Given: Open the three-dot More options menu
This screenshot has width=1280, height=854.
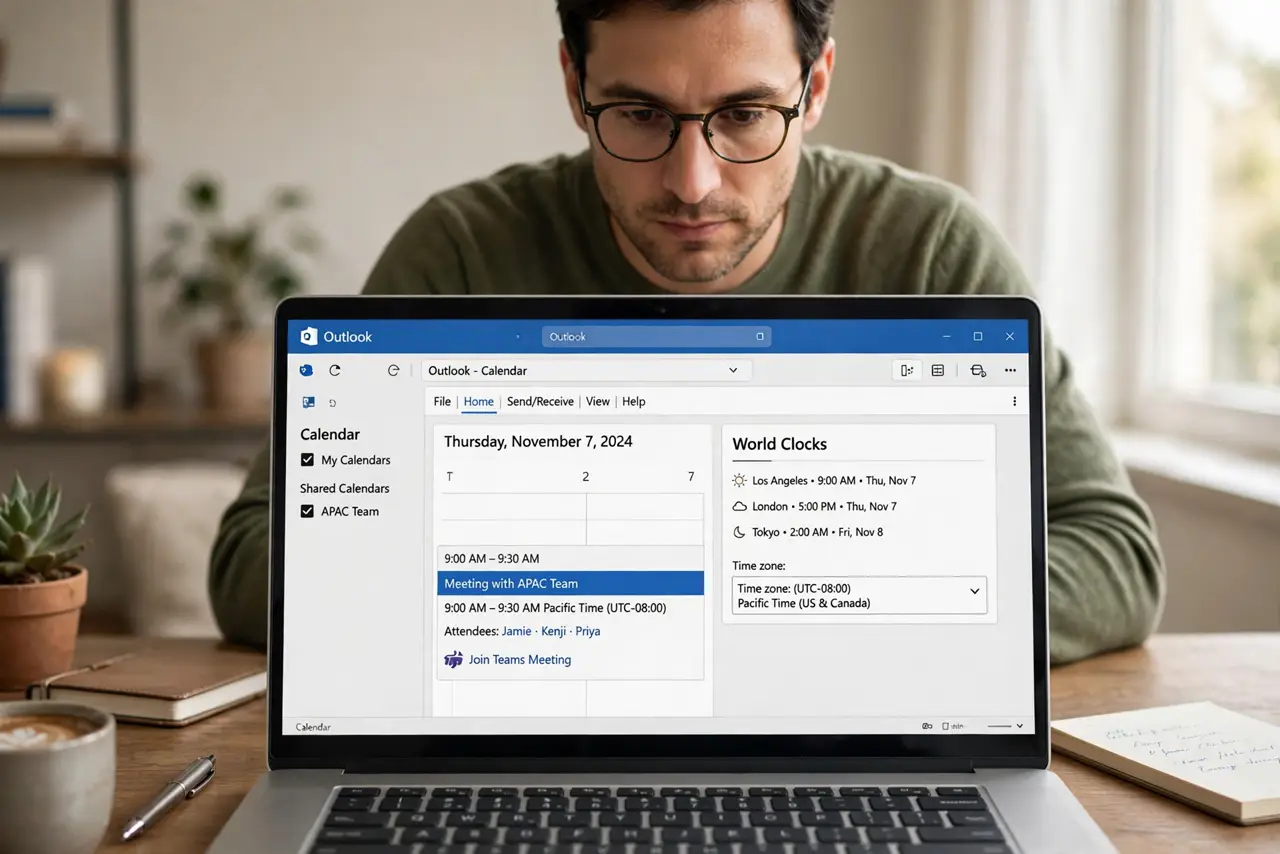Looking at the screenshot, I should point(1010,370).
